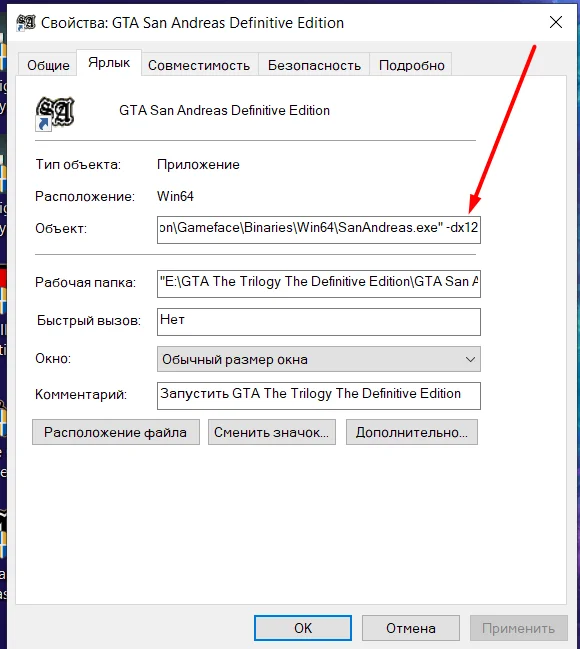The width and height of the screenshot is (580, 649).
Task: Expand the Окно dropdown arrow
Action: [470, 359]
